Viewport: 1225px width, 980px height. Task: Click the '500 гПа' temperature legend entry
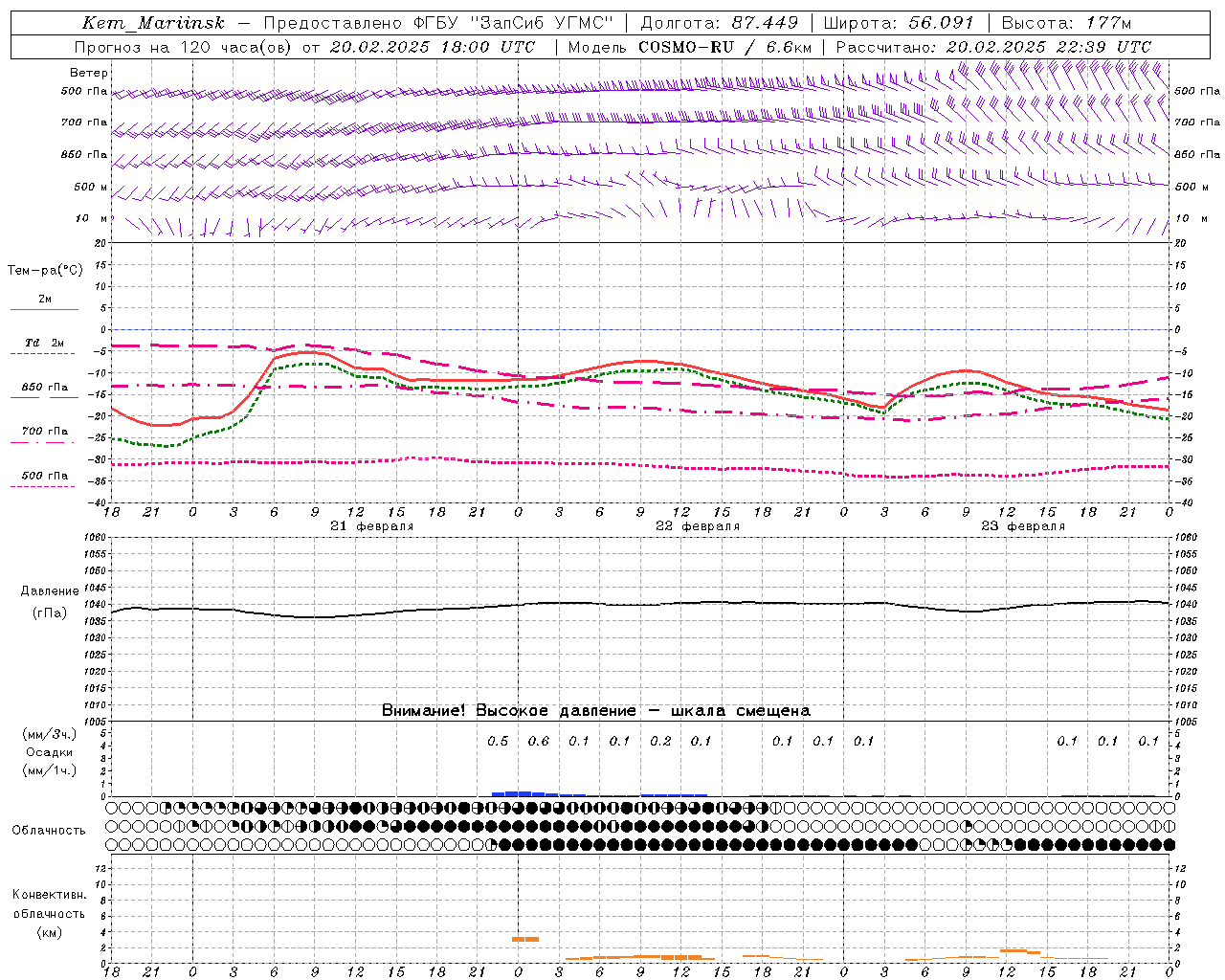click(45, 476)
